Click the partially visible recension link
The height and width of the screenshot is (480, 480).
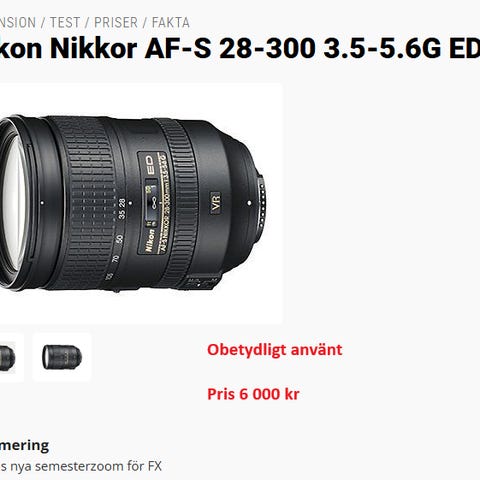pyautogui.click(x=18, y=23)
